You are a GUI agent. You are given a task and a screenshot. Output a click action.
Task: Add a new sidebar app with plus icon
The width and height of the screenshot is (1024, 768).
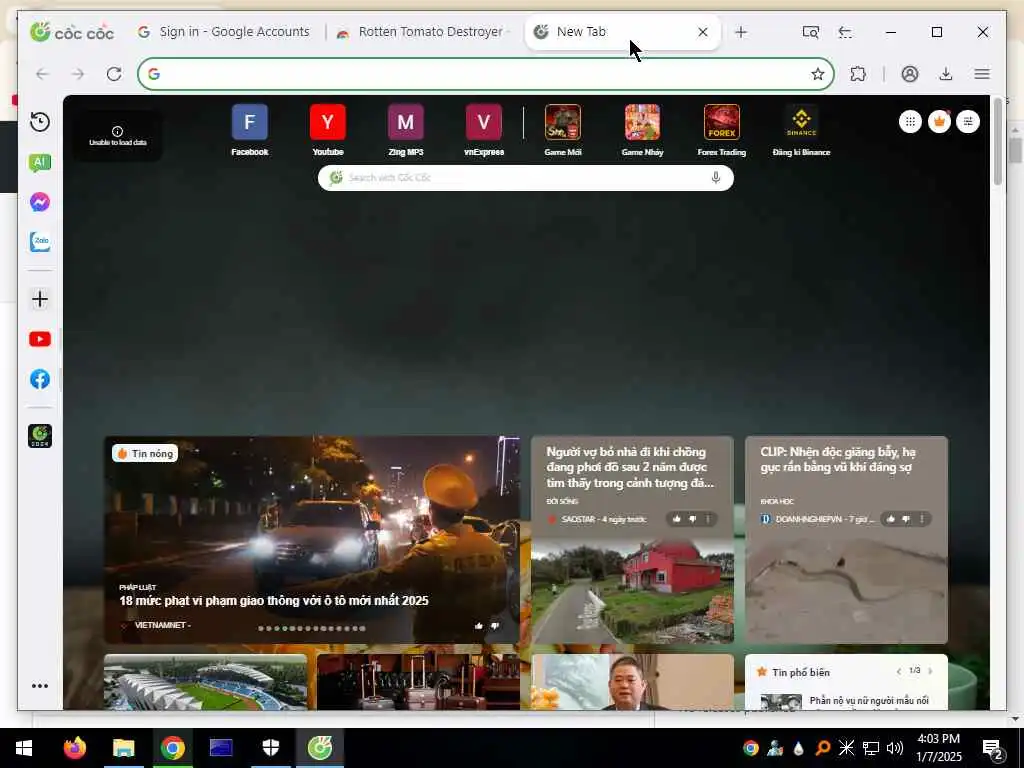pos(40,299)
